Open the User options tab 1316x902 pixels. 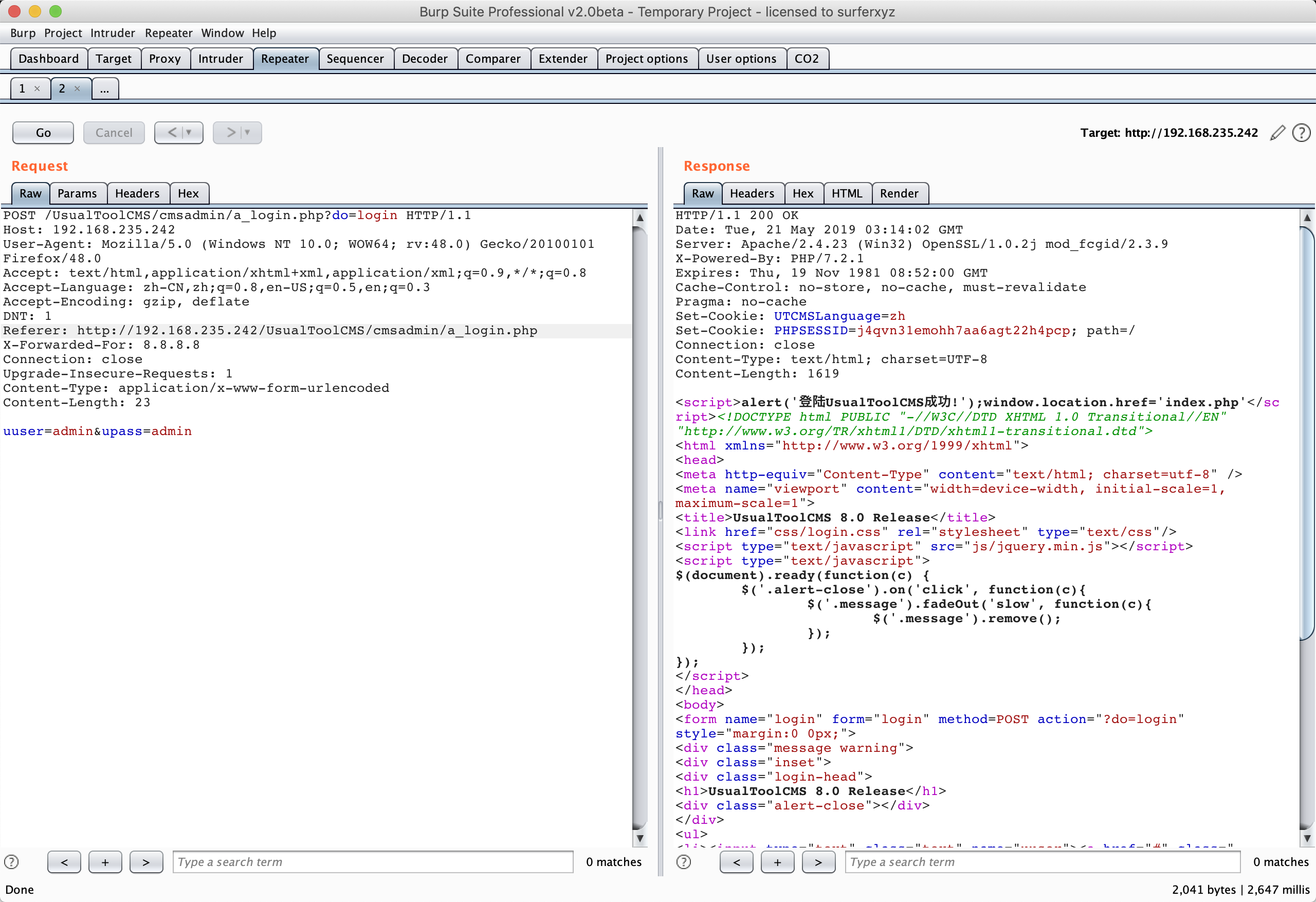[x=741, y=58]
